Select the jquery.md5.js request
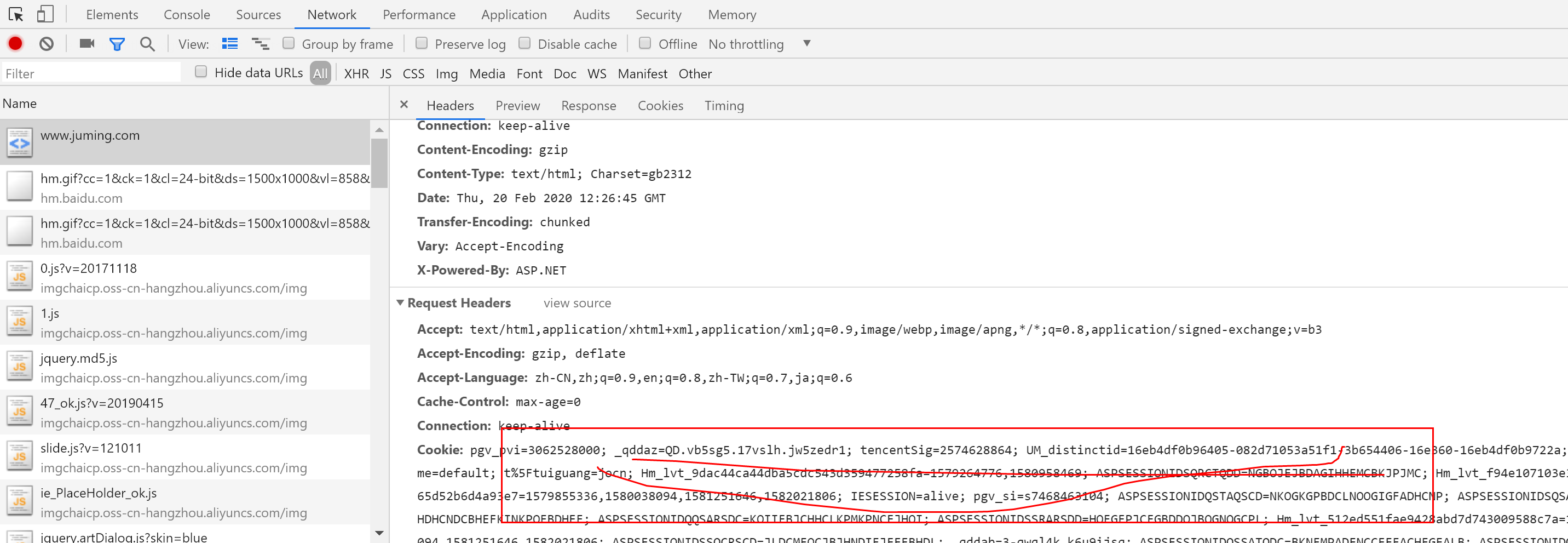This screenshot has width=1568, height=543. click(x=185, y=368)
